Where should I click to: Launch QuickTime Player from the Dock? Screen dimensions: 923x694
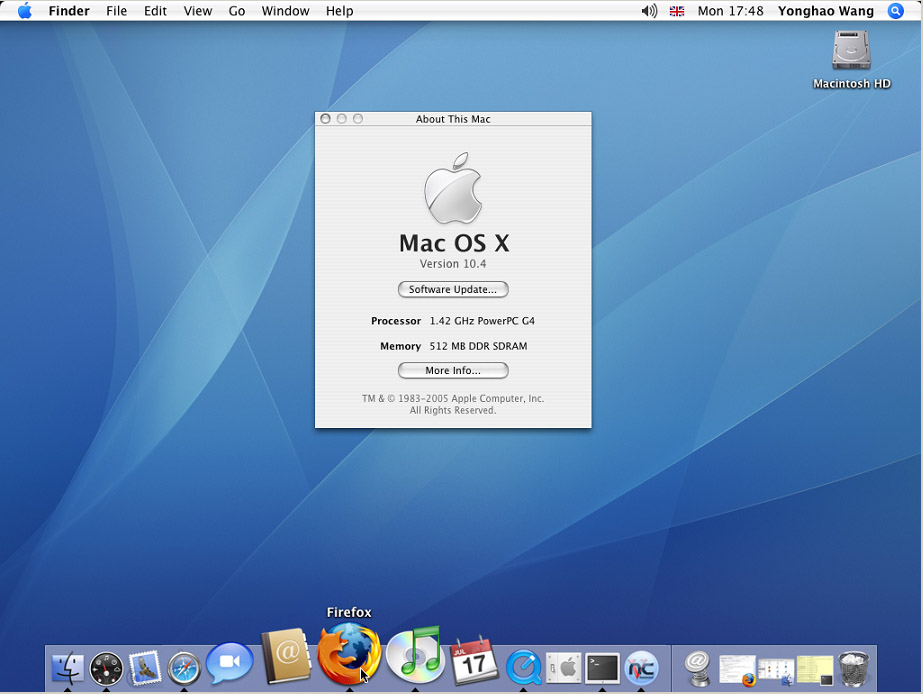[x=523, y=668]
